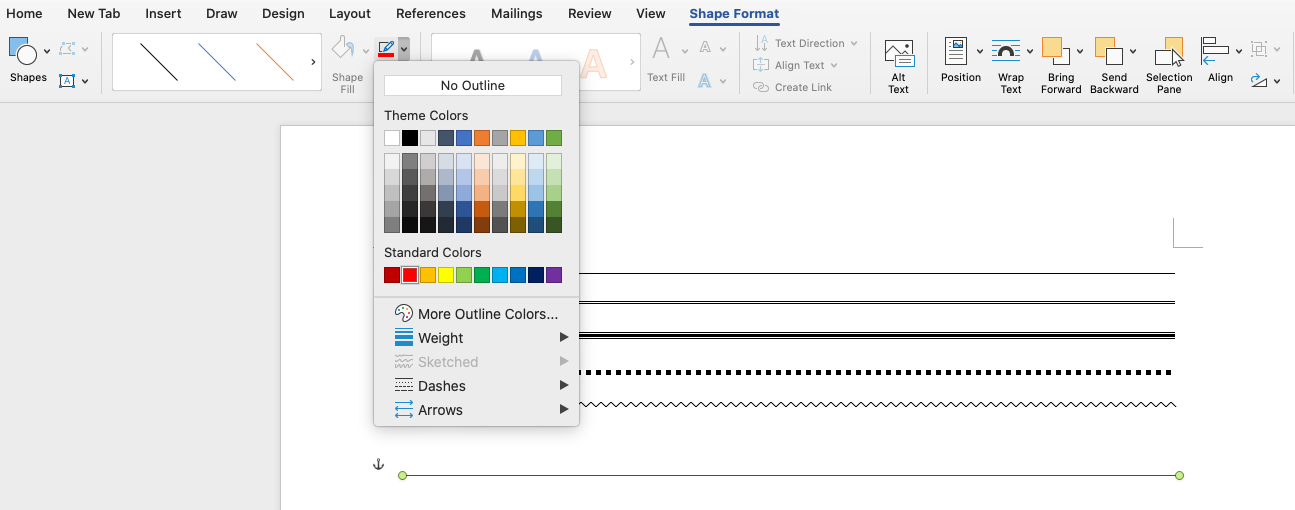The height and width of the screenshot is (510, 1295).
Task: Switch to the View tab
Action: point(651,14)
